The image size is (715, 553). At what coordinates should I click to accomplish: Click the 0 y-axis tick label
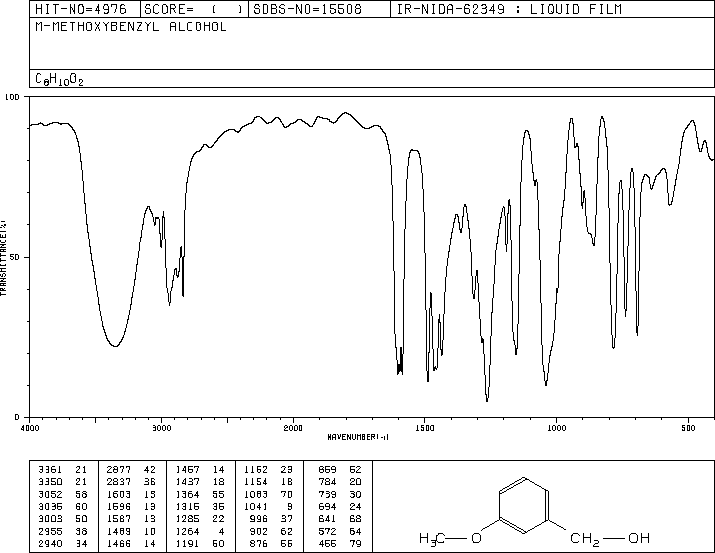(17, 417)
